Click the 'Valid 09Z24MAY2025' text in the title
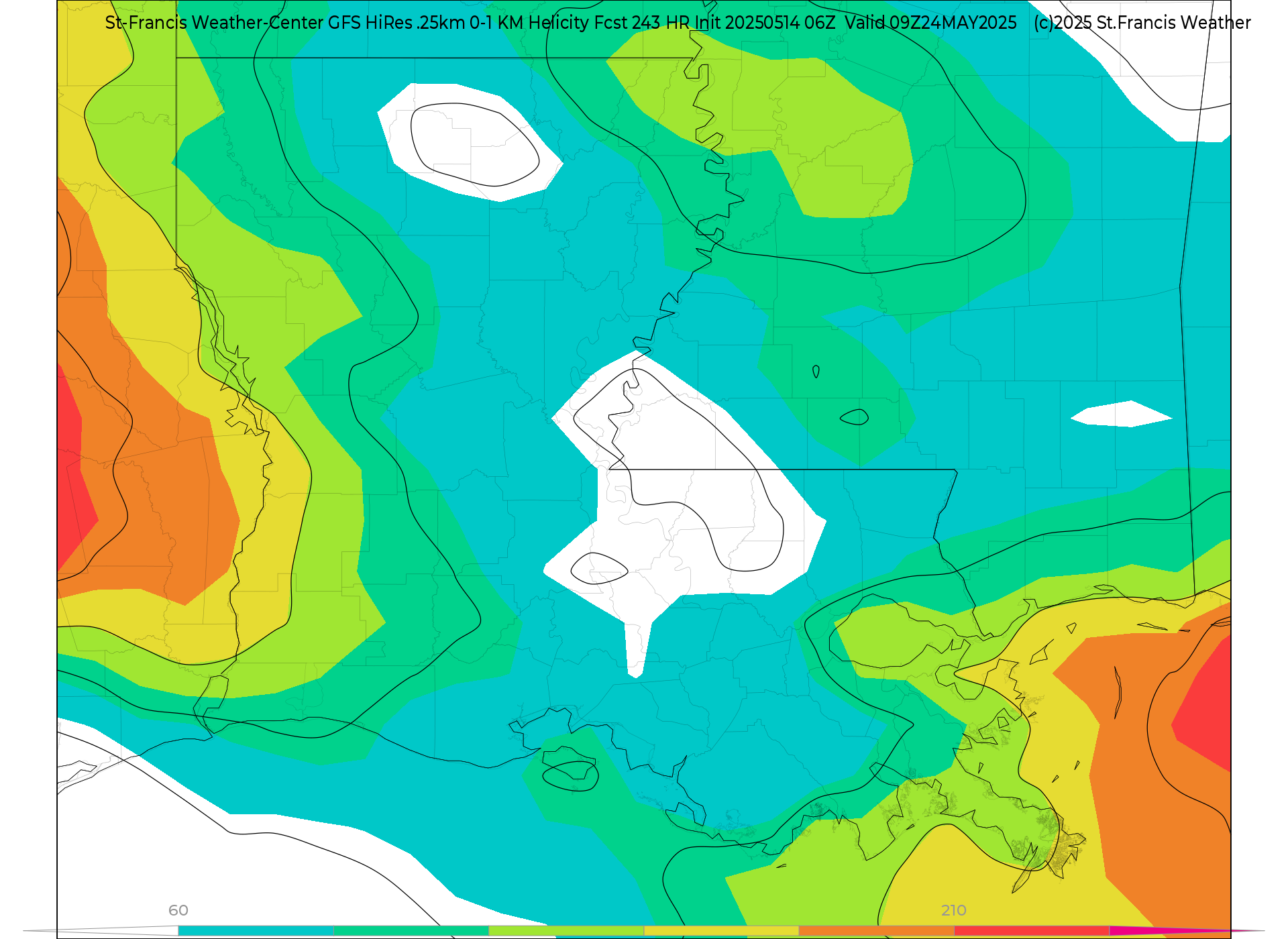 [x=930, y=23]
